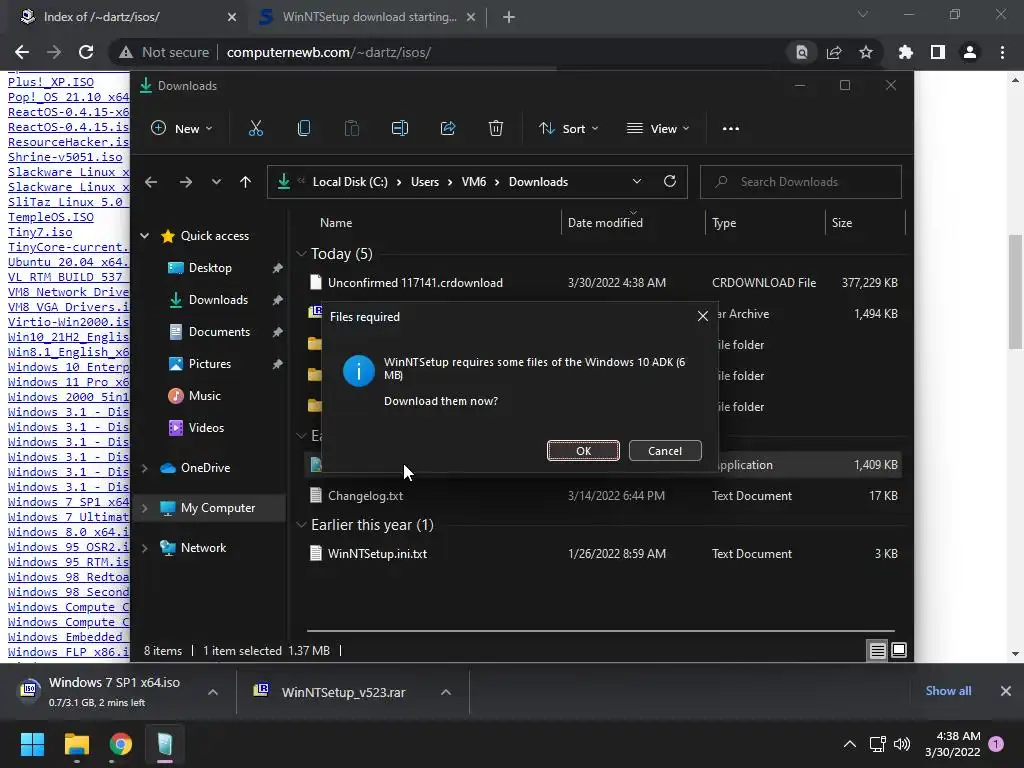
Task: Expand the My Computer tree node
Action: pos(144,507)
